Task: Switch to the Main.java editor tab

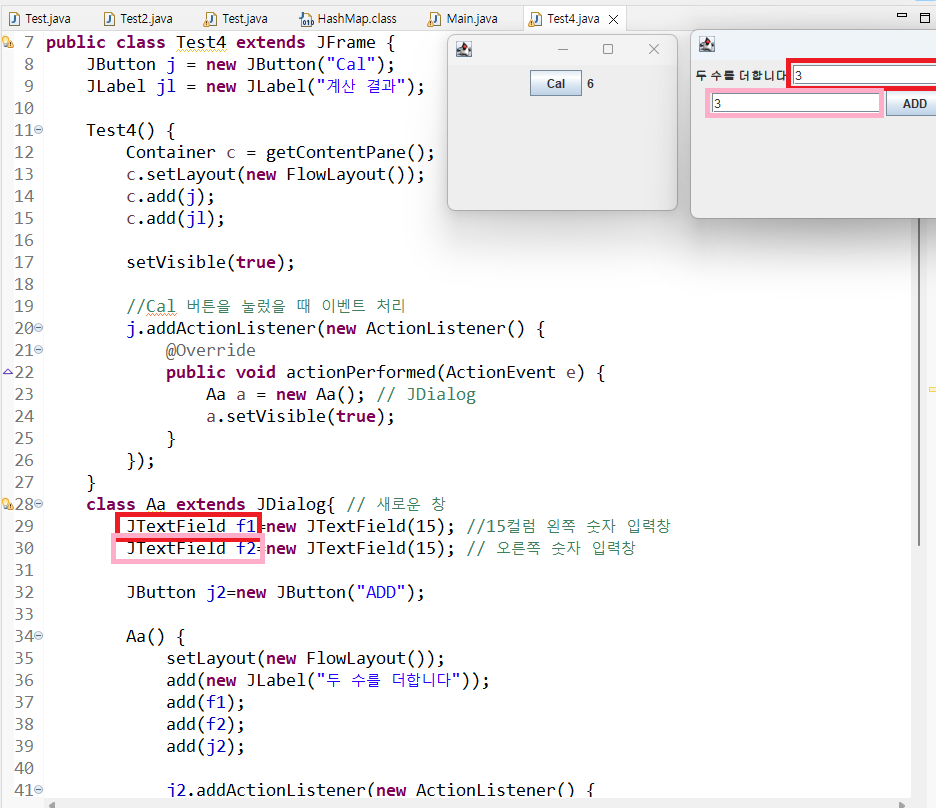Action: (463, 19)
